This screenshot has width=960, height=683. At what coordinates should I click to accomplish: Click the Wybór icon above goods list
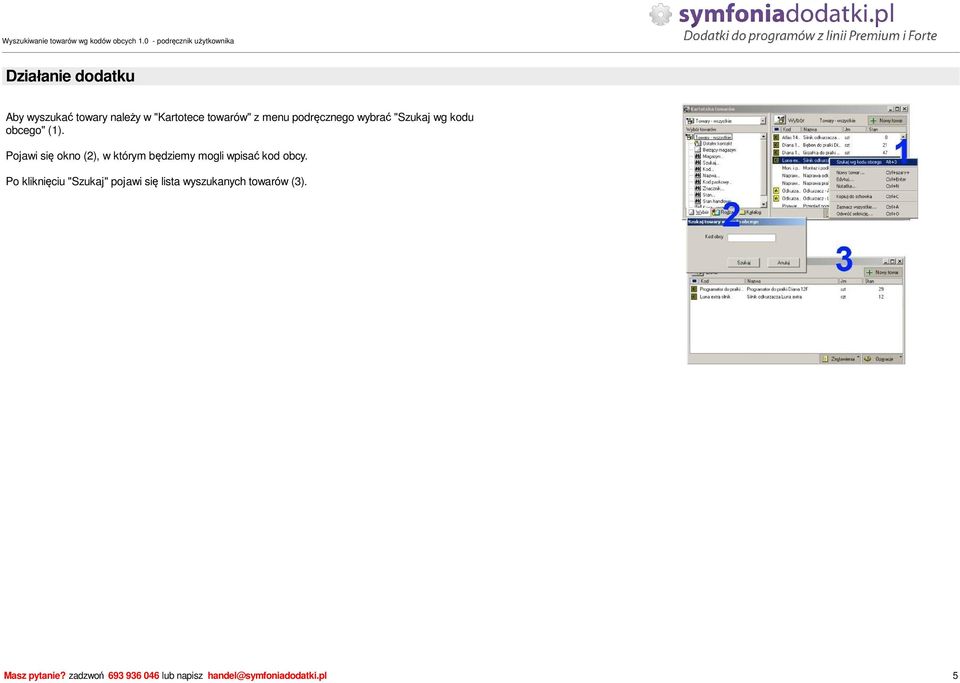coord(780,120)
